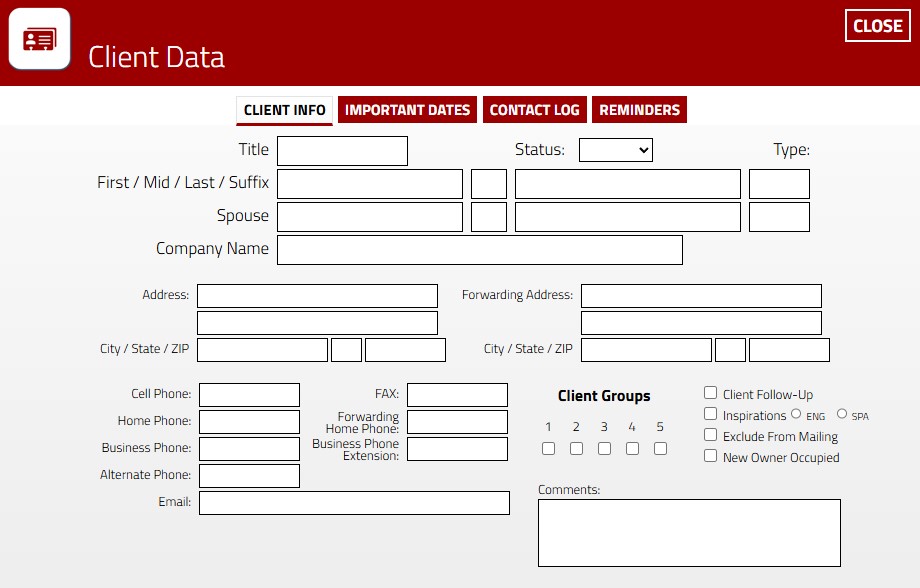The height and width of the screenshot is (588, 920).
Task: Click the second Address line field
Action: point(317,323)
